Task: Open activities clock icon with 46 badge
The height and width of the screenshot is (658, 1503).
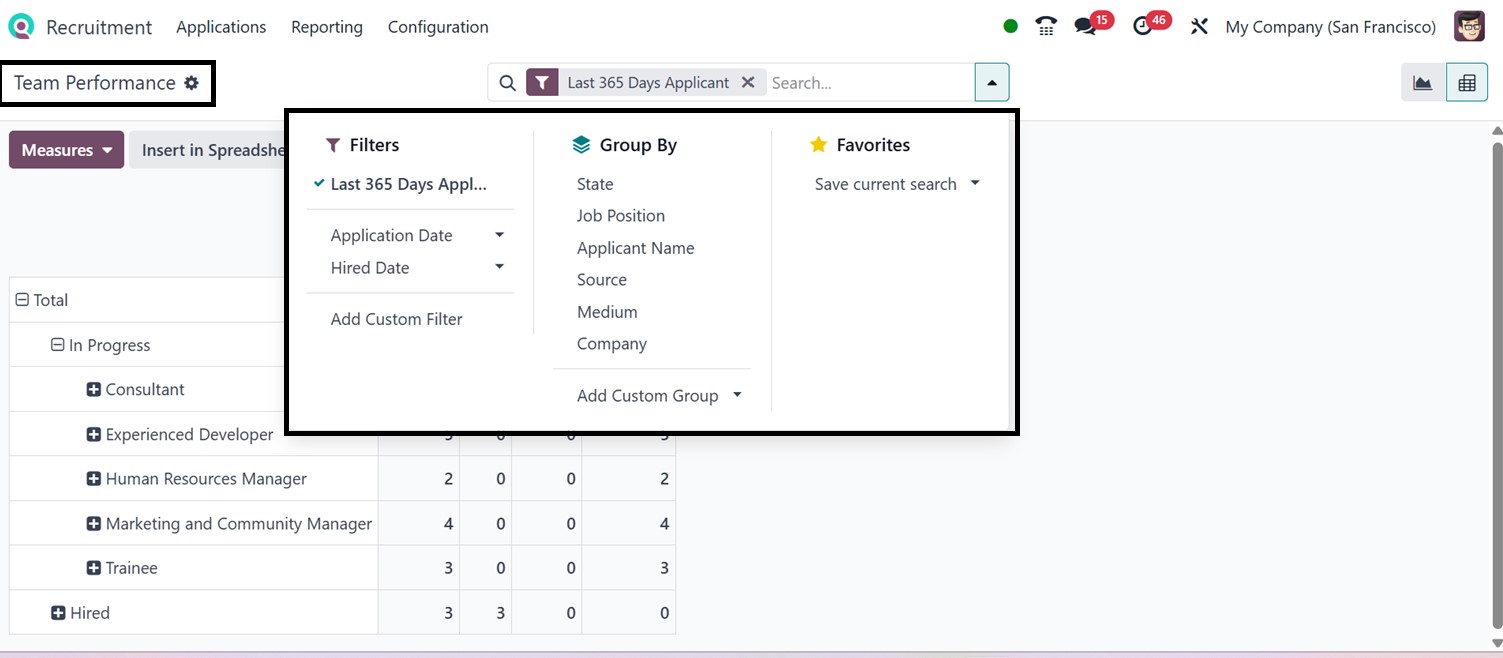Action: (x=1143, y=27)
